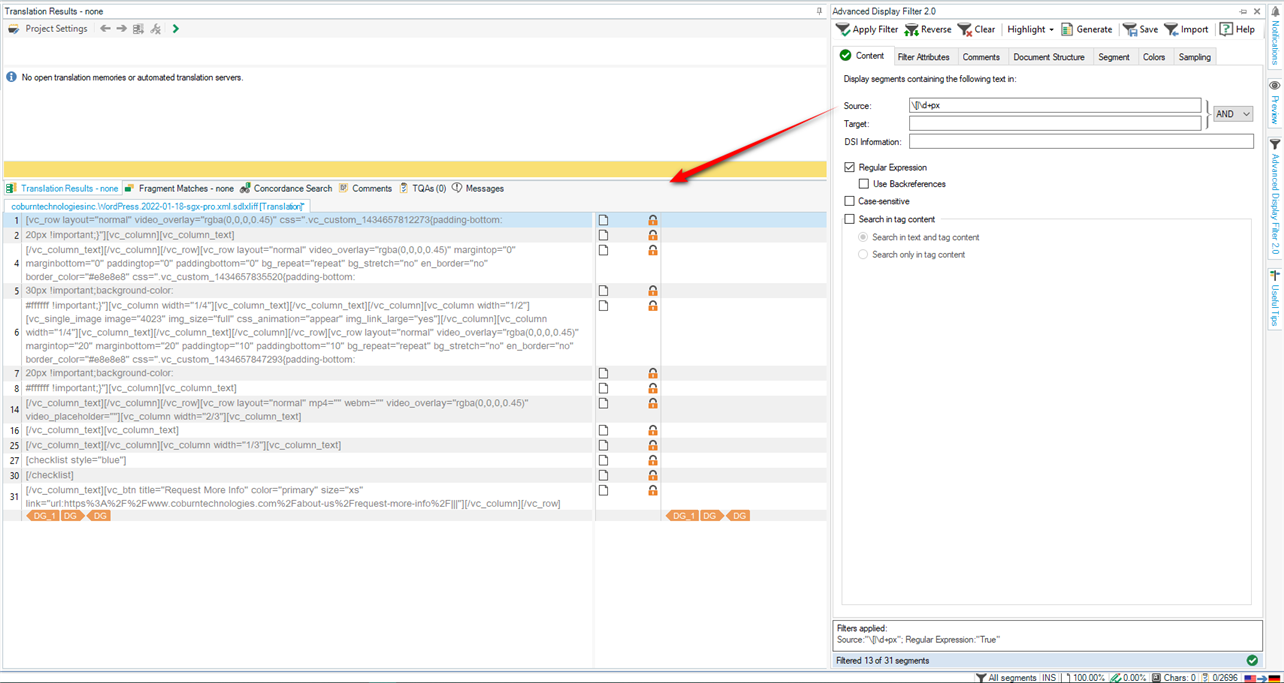Viewport: 1284px width, 683px height.
Task: Open the Preview side panel
Action: coord(1275,102)
